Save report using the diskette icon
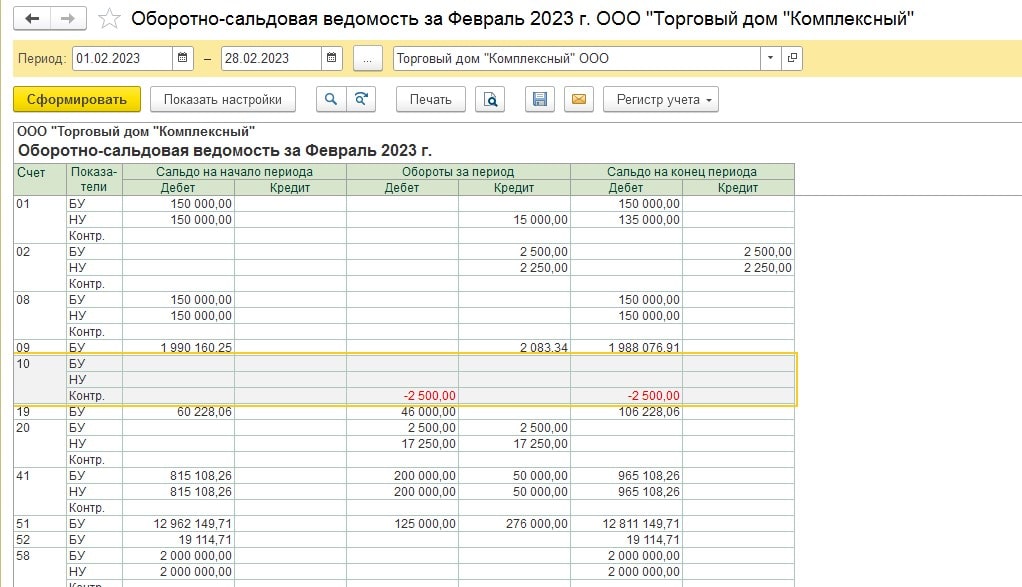Image resolution: width=1022 pixels, height=587 pixels. tap(540, 99)
